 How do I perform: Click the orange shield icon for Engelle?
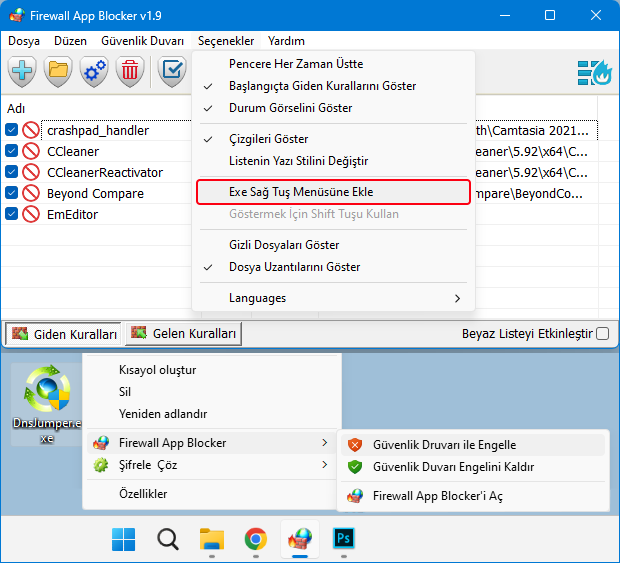pyautogui.click(x=355, y=445)
